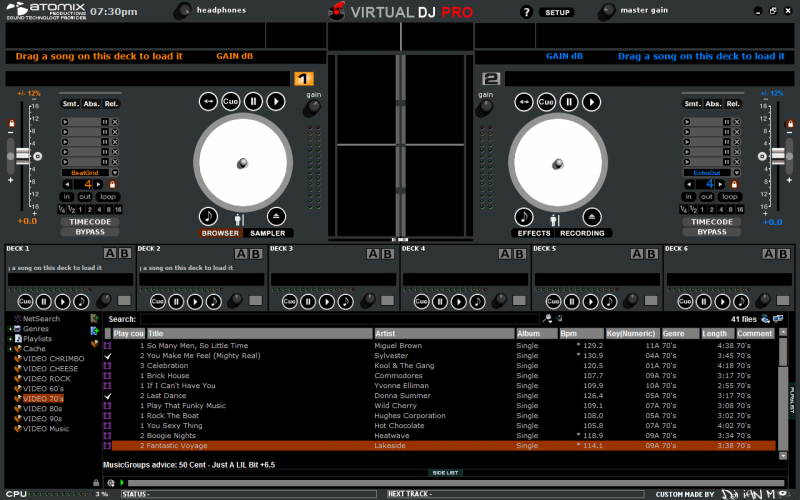Switch to the EFFECTS tab

534,233
